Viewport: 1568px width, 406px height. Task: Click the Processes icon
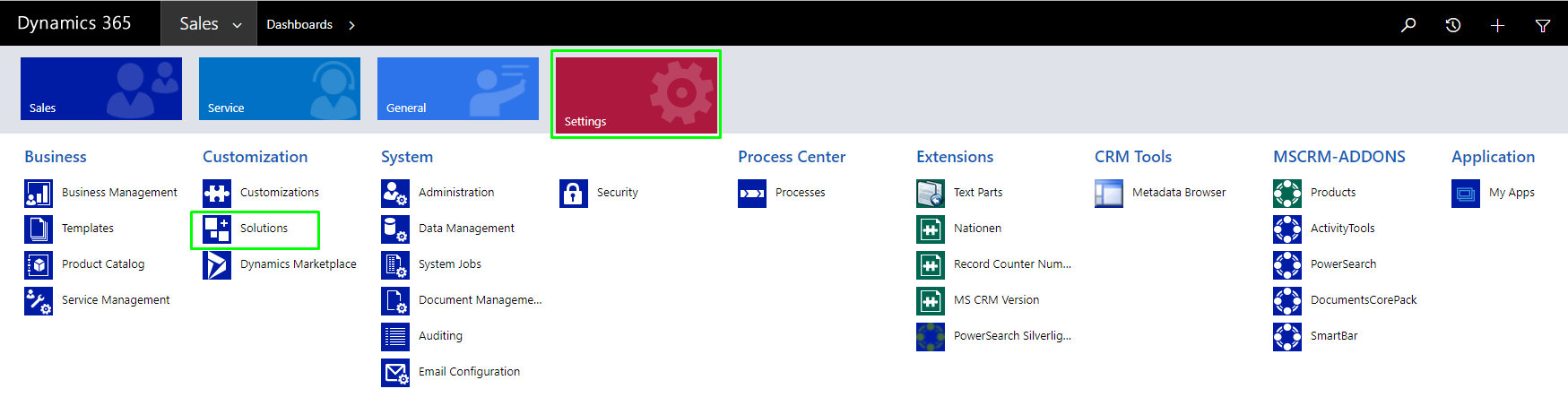pyautogui.click(x=752, y=194)
